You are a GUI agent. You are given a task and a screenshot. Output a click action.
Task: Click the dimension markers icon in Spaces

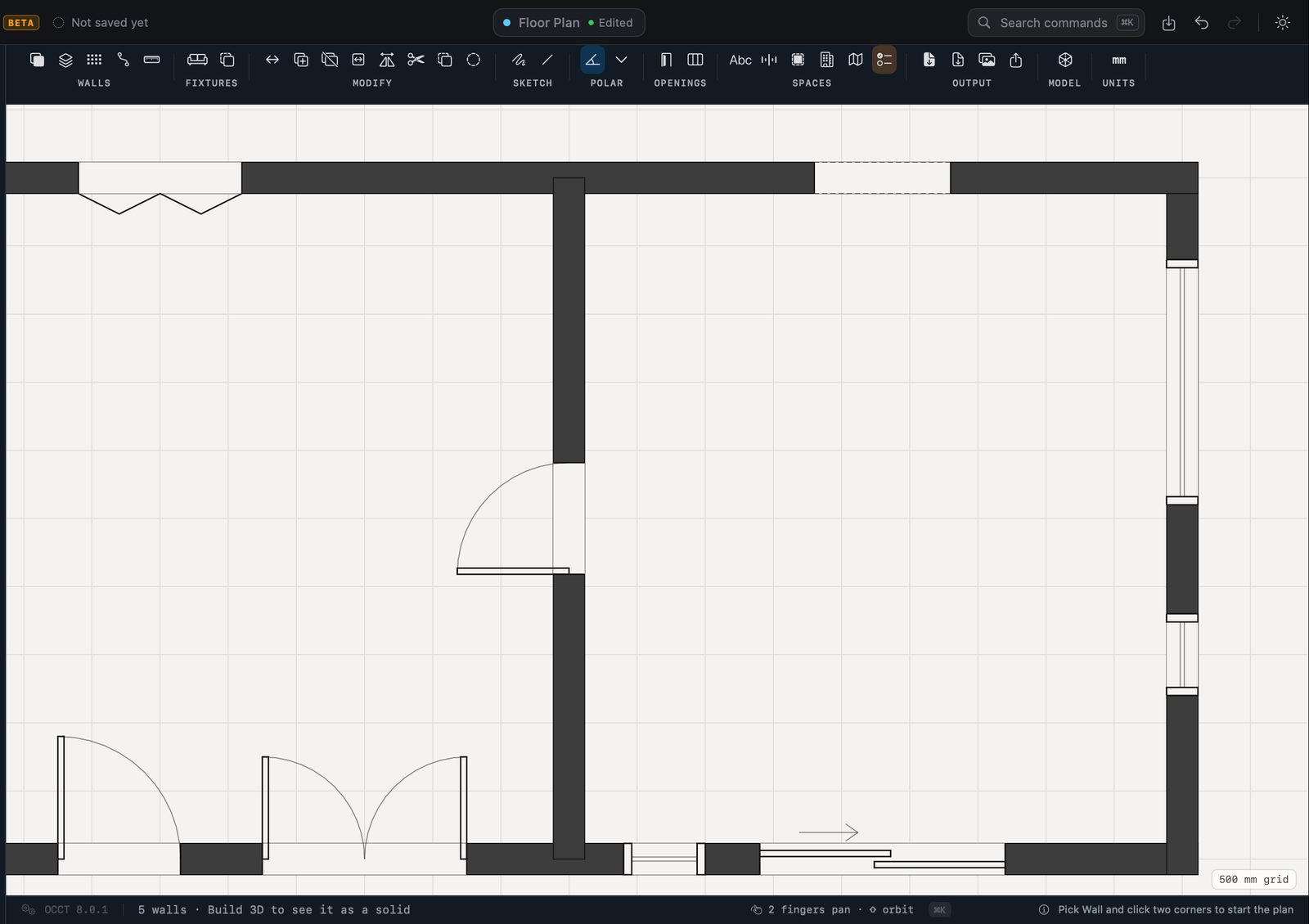(769, 60)
